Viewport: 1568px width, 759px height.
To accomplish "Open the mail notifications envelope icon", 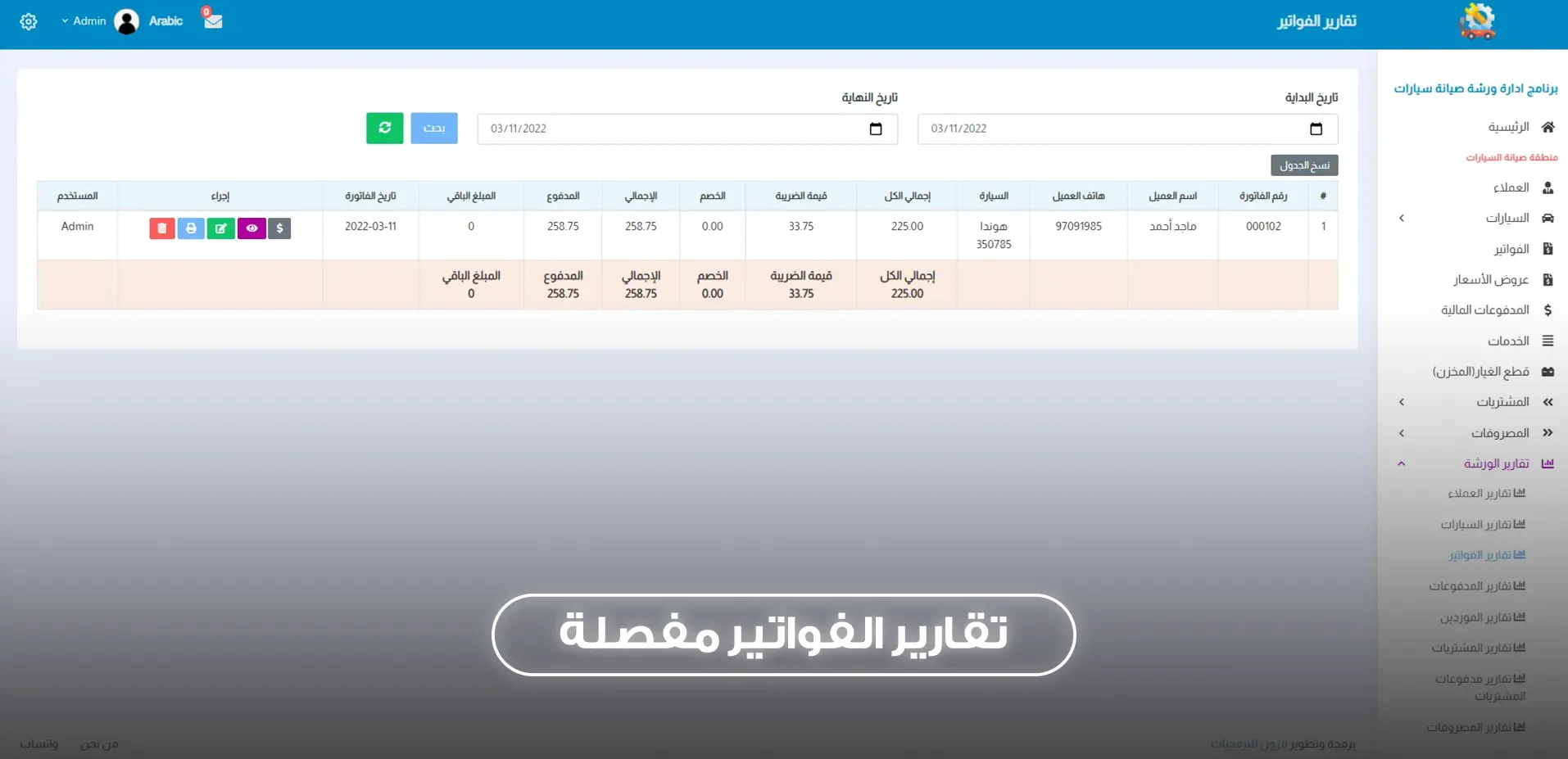I will point(213,20).
